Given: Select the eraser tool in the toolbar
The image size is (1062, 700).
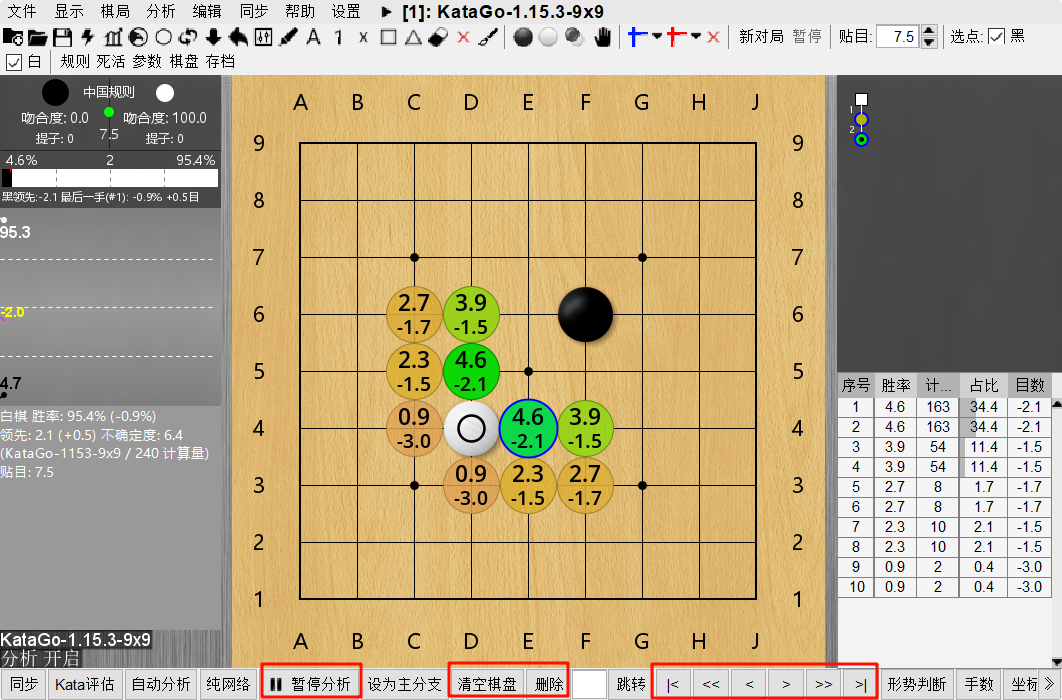Looking at the screenshot, I should (438, 37).
